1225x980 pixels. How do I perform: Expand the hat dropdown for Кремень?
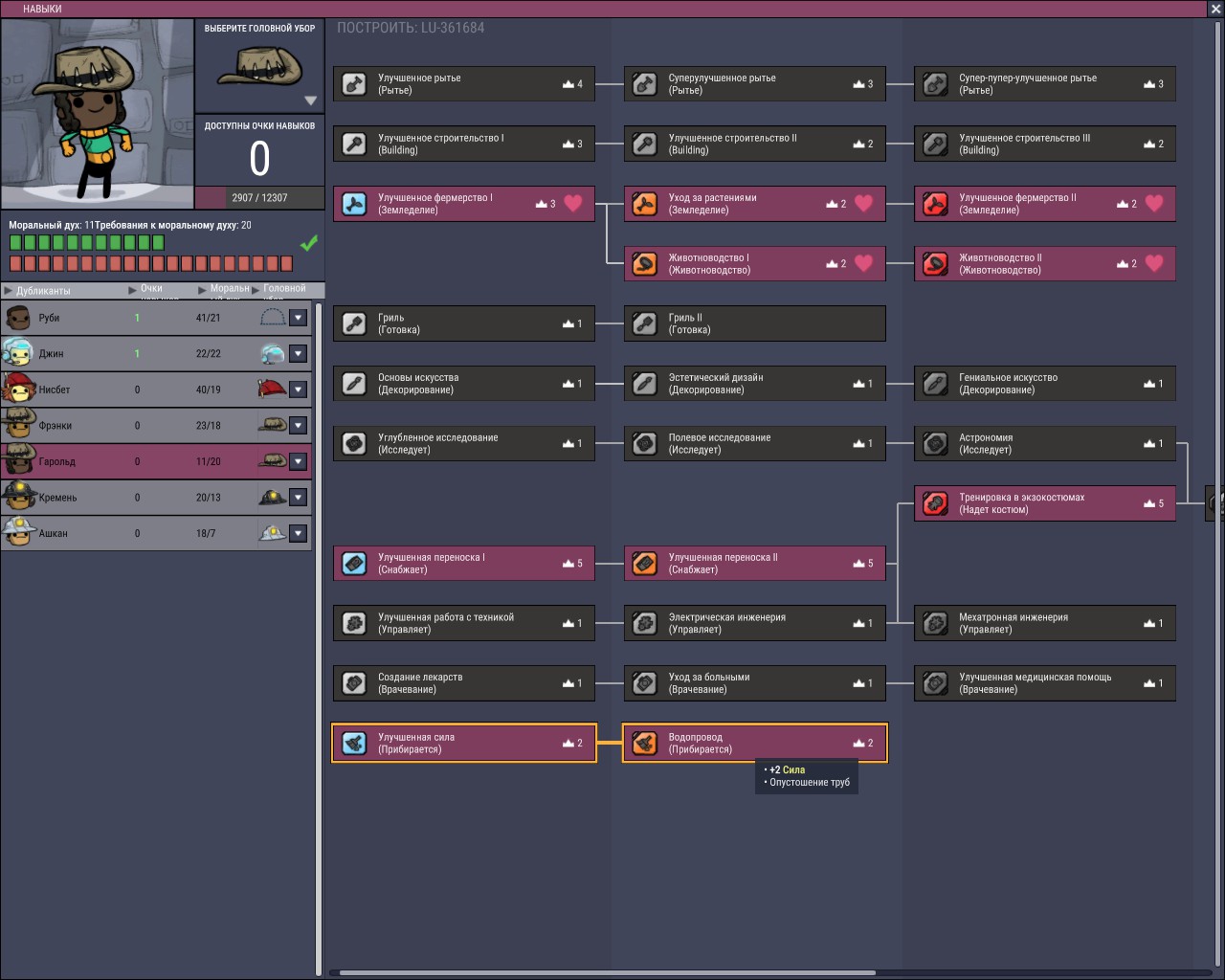tap(299, 498)
